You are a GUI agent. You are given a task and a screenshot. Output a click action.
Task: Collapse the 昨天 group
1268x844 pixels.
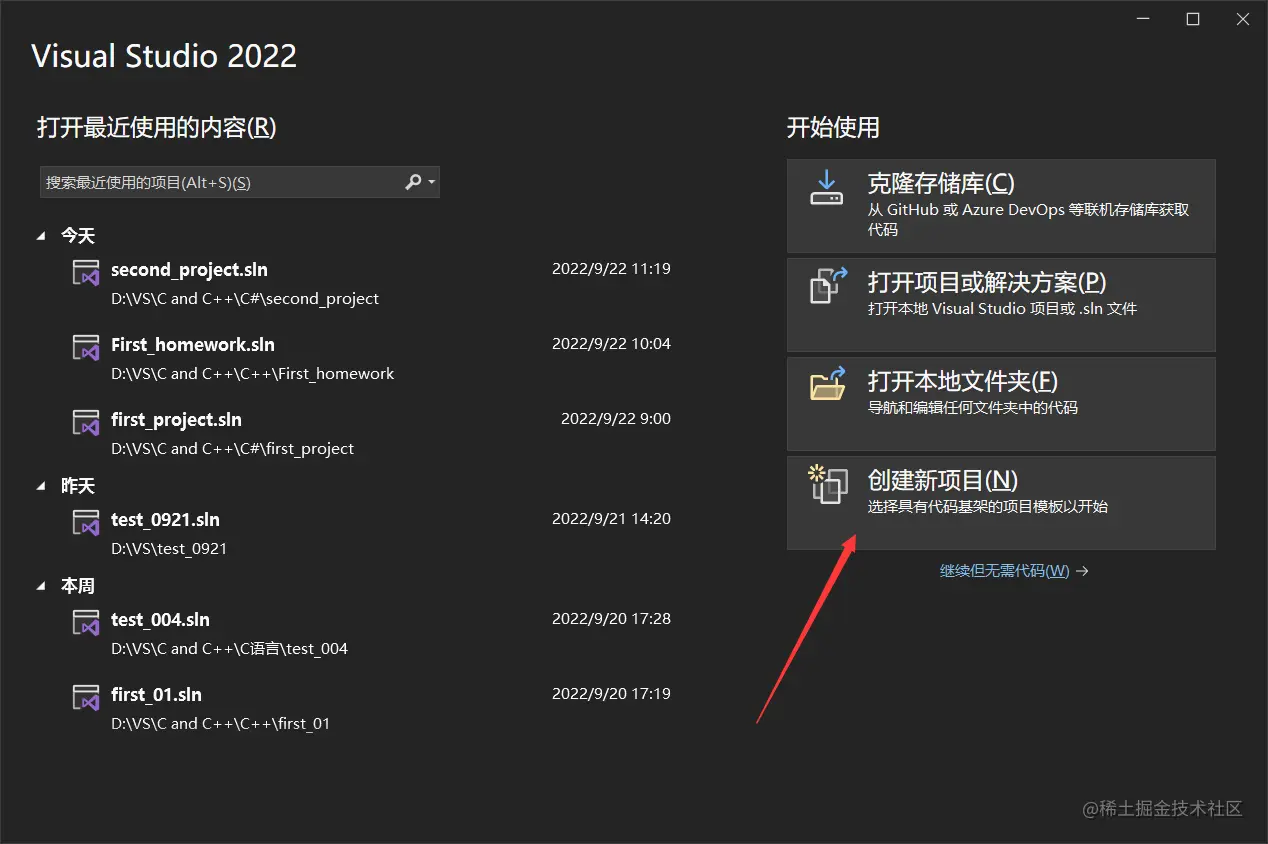pyautogui.click(x=41, y=486)
